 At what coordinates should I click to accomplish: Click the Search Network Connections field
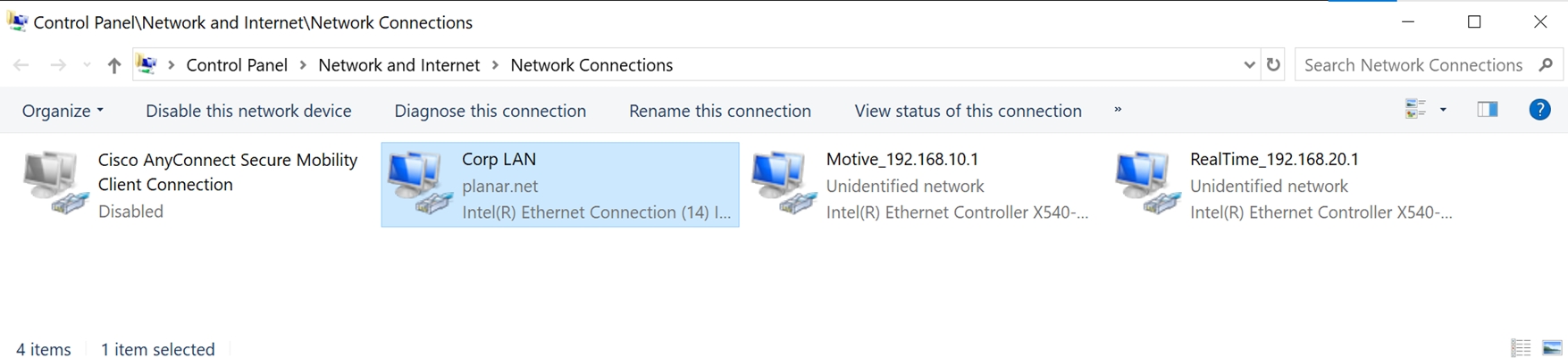[x=1413, y=65]
